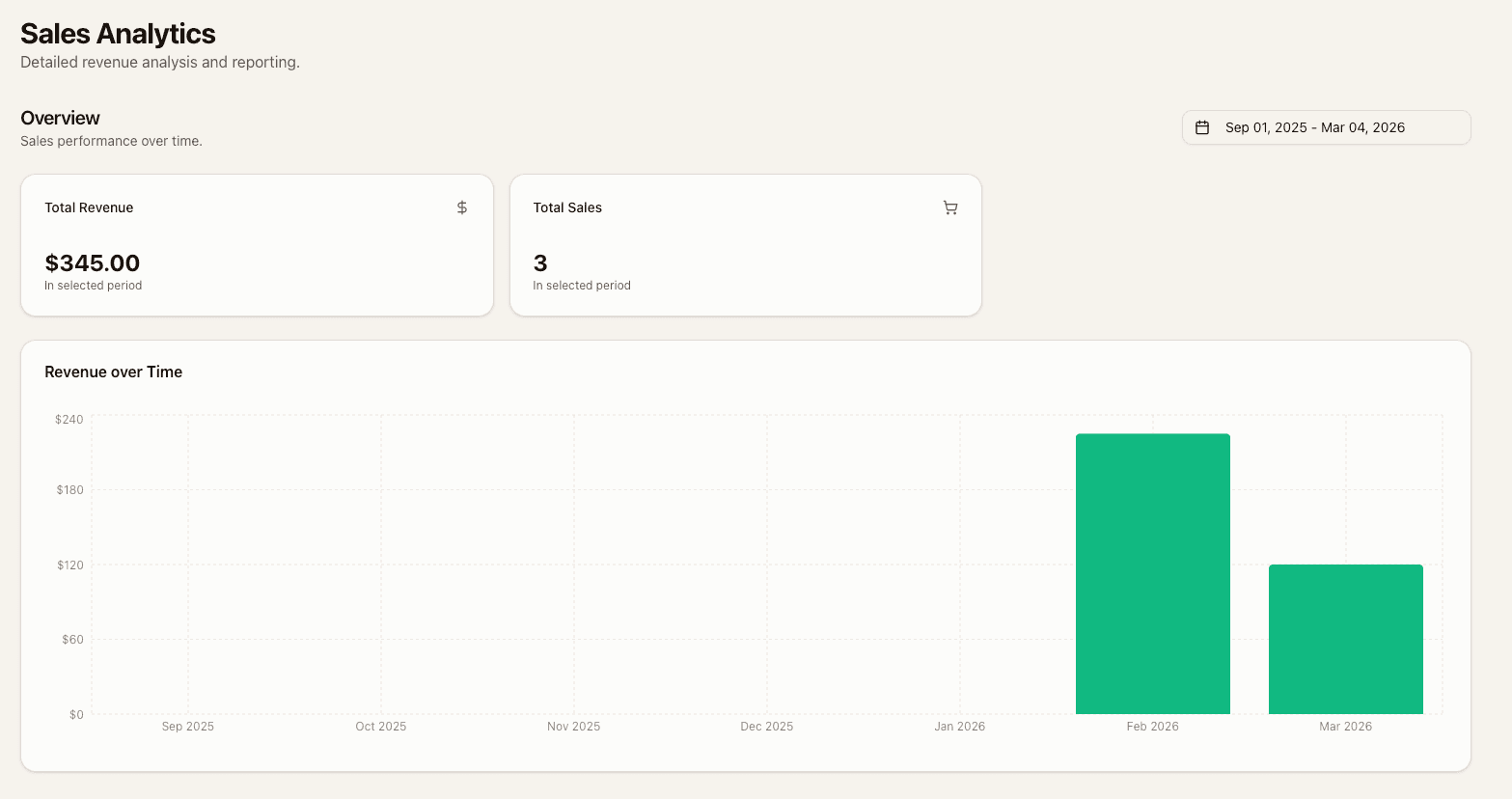
Task: Click the Sep 2025 label on the chart axis
Action: [187, 726]
